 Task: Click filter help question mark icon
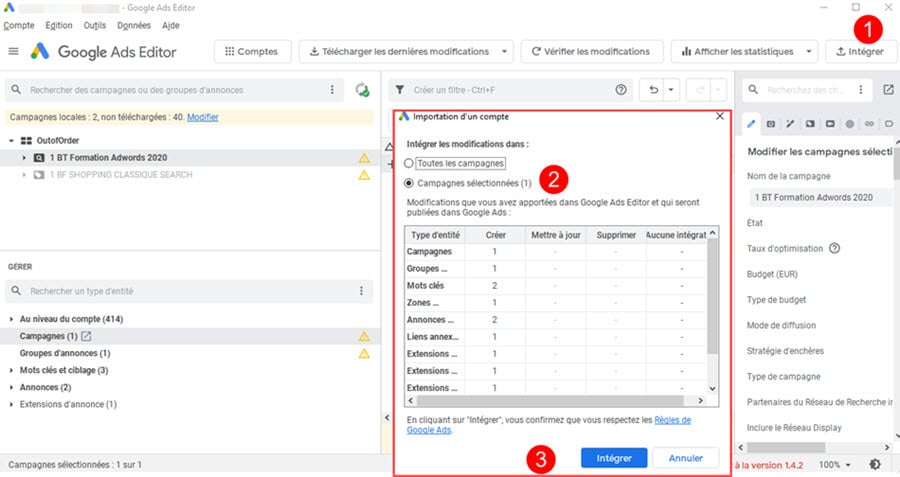(x=621, y=90)
